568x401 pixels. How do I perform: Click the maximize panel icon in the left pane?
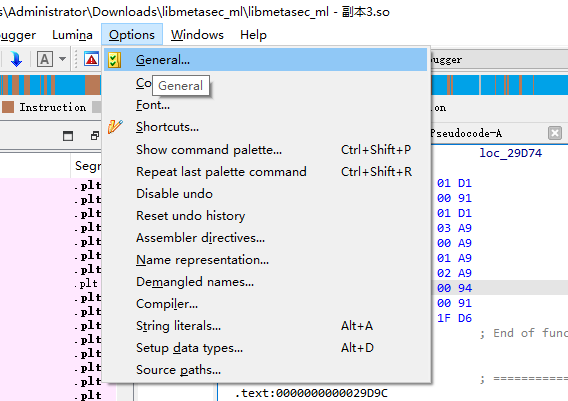coord(68,136)
